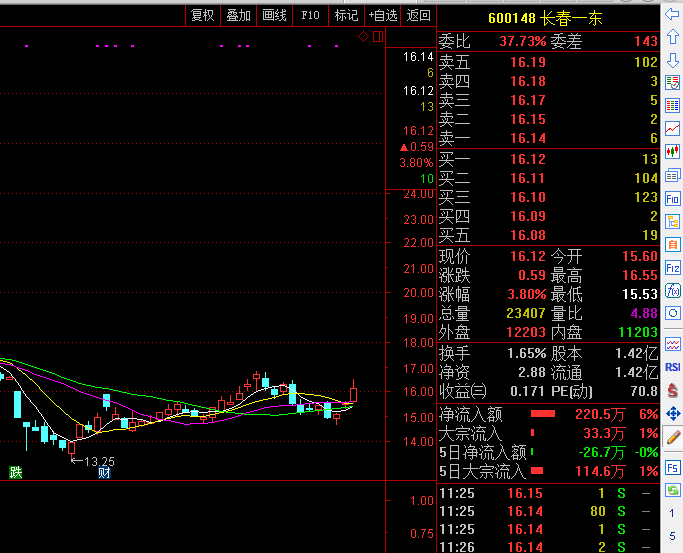Click the blue four-way move arrows icon
The image size is (683, 553).
pyautogui.click(x=673, y=413)
